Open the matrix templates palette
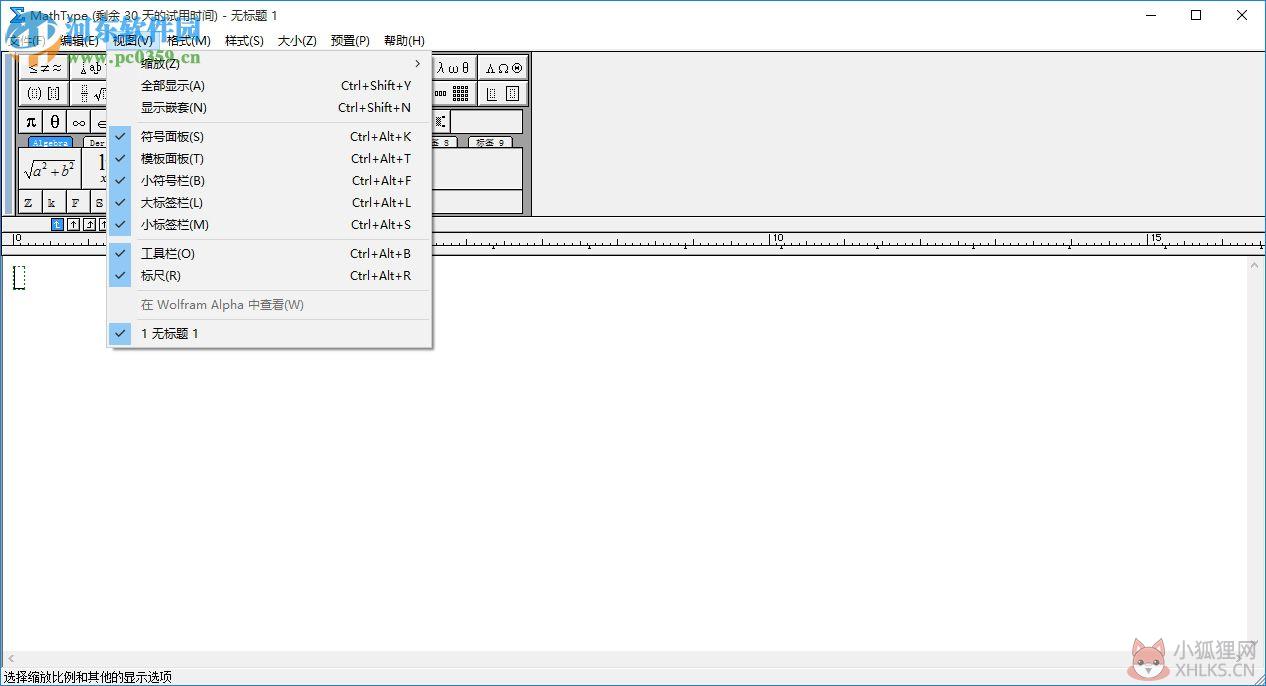Image resolution: width=1266 pixels, height=686 pixels. click(453, 93)
